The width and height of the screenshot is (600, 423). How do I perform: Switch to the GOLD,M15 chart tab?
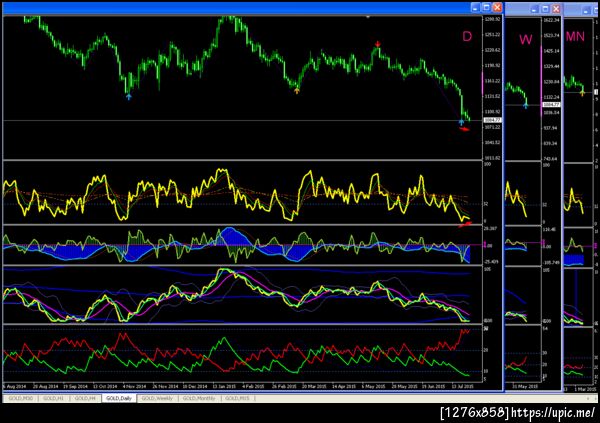point(237,399)
